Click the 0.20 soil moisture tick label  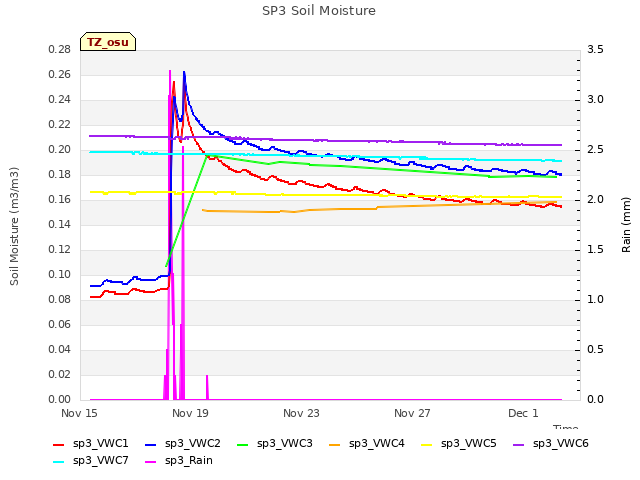click(60, 149)
